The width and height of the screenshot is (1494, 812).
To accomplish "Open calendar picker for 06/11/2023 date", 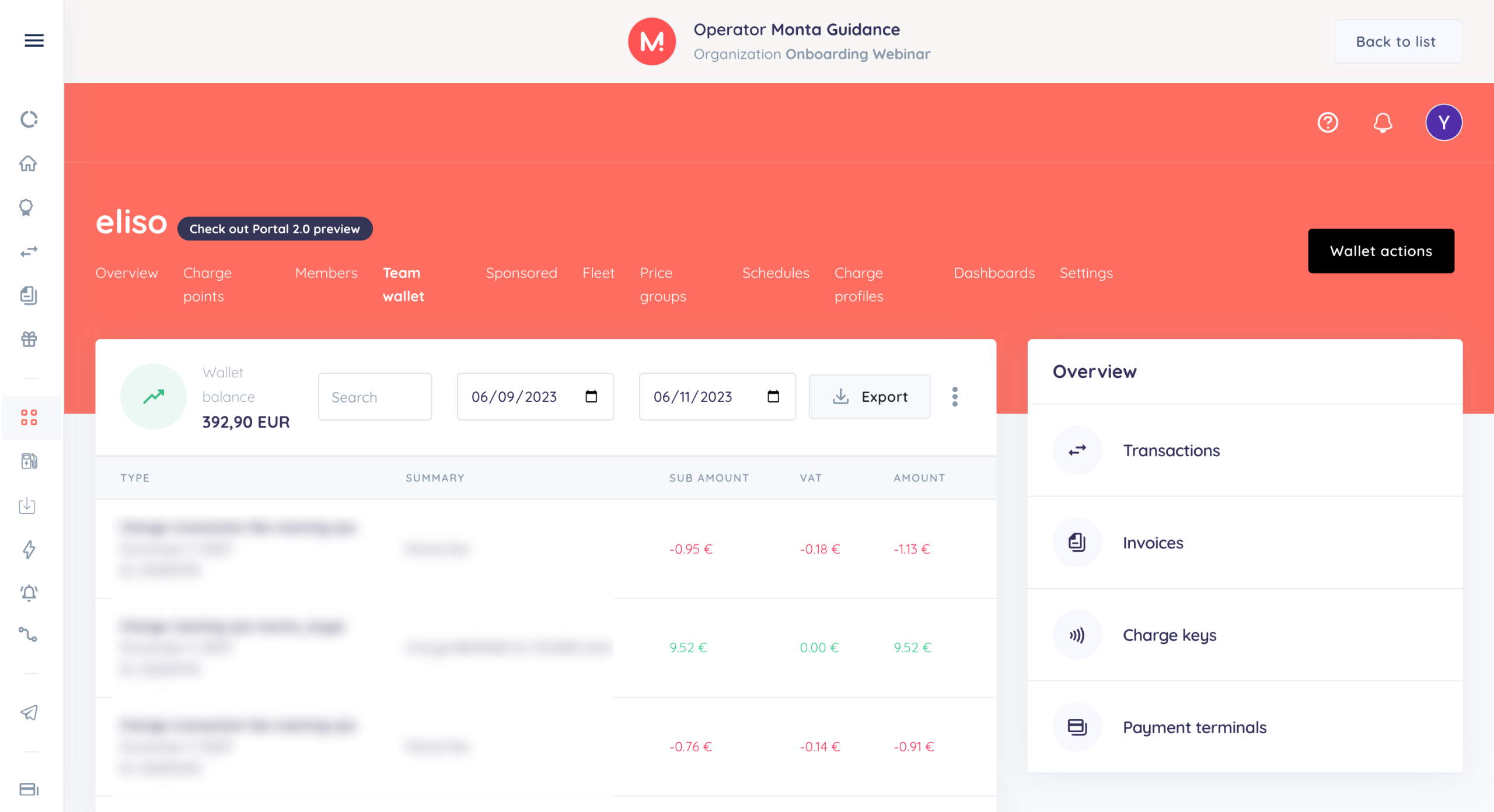I will pos(773,397).
